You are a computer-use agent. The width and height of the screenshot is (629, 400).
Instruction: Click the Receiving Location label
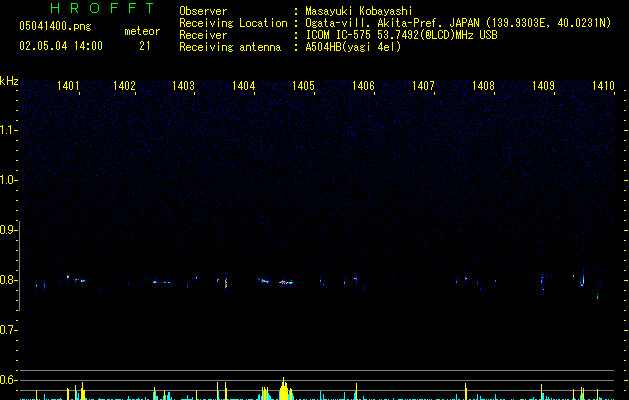pyautogui.click(x=233, y=23)
